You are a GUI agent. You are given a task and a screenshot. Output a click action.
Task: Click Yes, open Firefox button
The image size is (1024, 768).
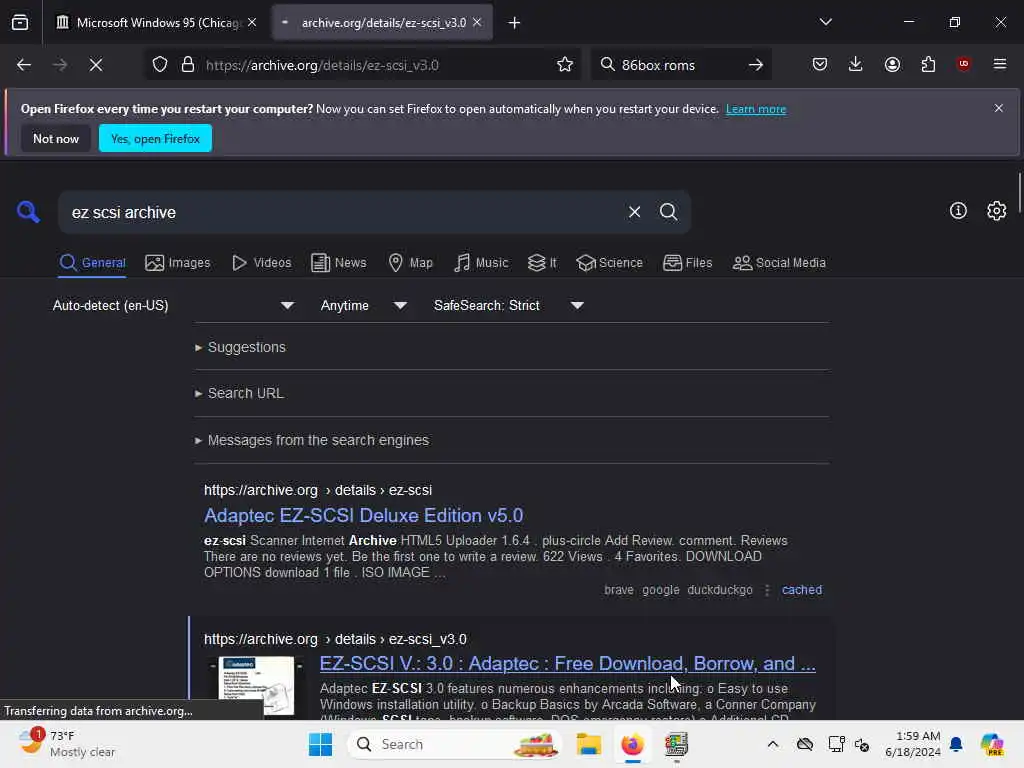[155, 138]
